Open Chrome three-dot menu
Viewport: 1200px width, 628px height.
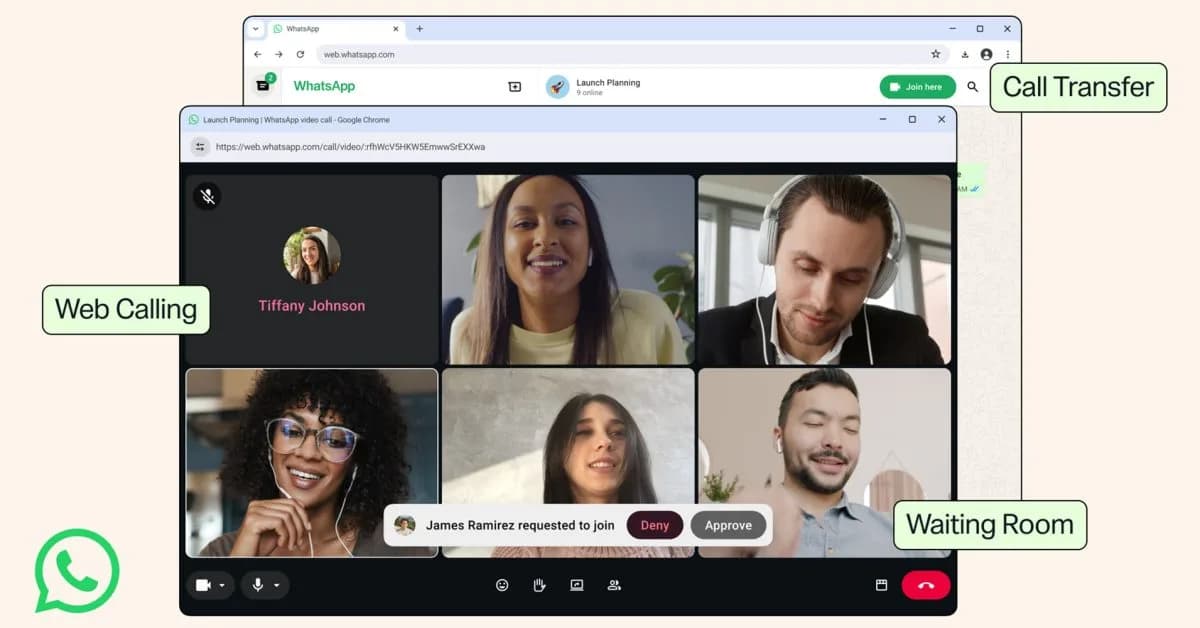1008,54
